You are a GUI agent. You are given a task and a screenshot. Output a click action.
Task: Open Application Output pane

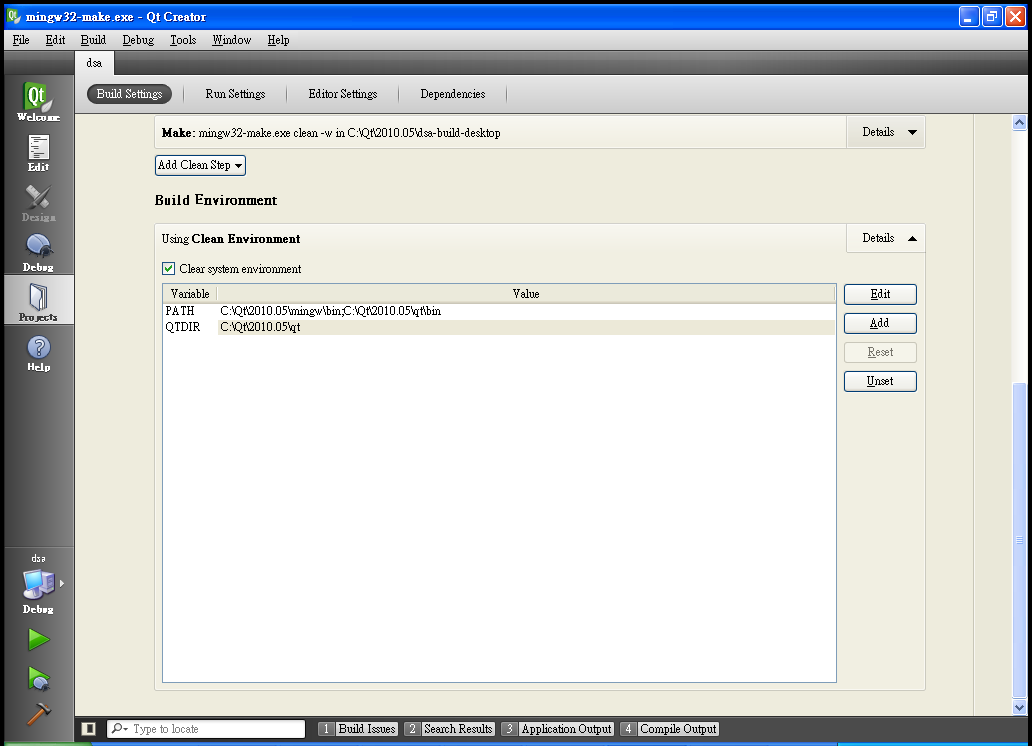557,729
